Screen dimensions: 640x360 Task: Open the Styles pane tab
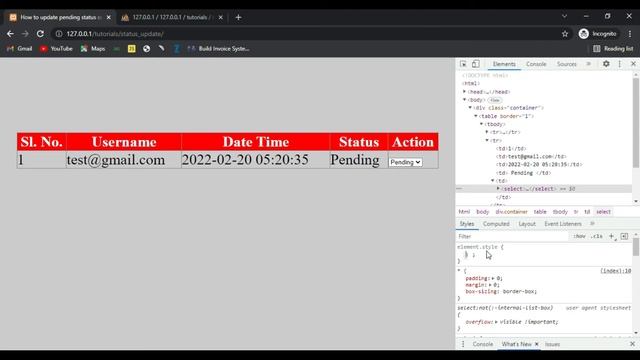click(x=467, y=224)
